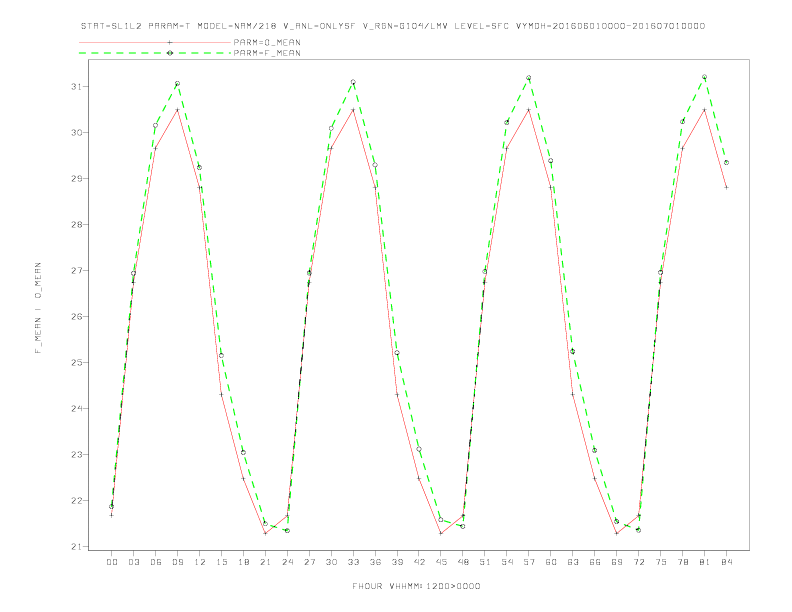Click y-axis tick label 26
The width and height of the screenshot is (792, 612).
77,317
